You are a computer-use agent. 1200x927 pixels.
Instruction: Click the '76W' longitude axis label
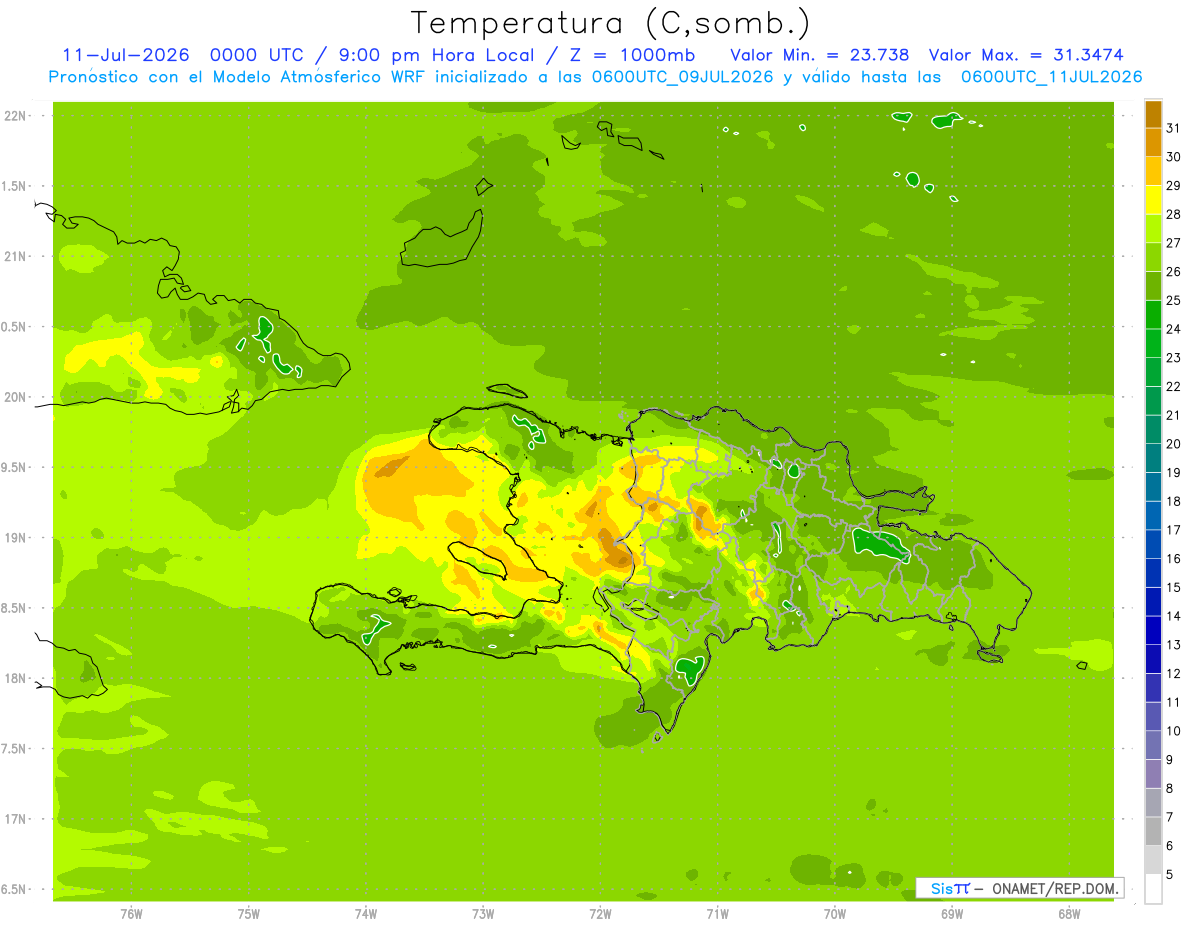tap(132, 914)
